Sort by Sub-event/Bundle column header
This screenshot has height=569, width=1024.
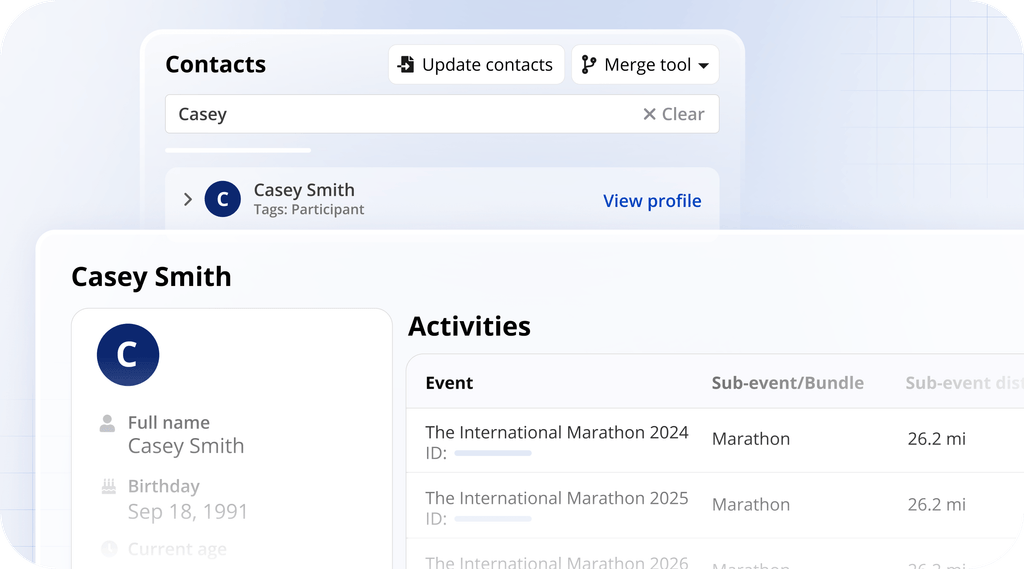[x=788, y=383]
